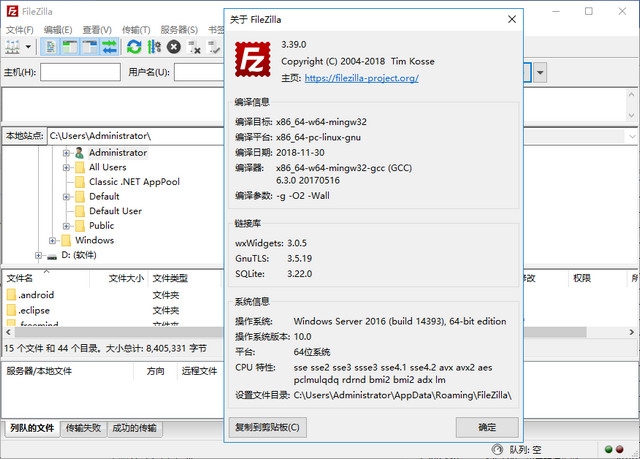Open the Site Manager dropdown arrow
The width and height of the screenshot is (640, 459).
click(x=28, y=47)
